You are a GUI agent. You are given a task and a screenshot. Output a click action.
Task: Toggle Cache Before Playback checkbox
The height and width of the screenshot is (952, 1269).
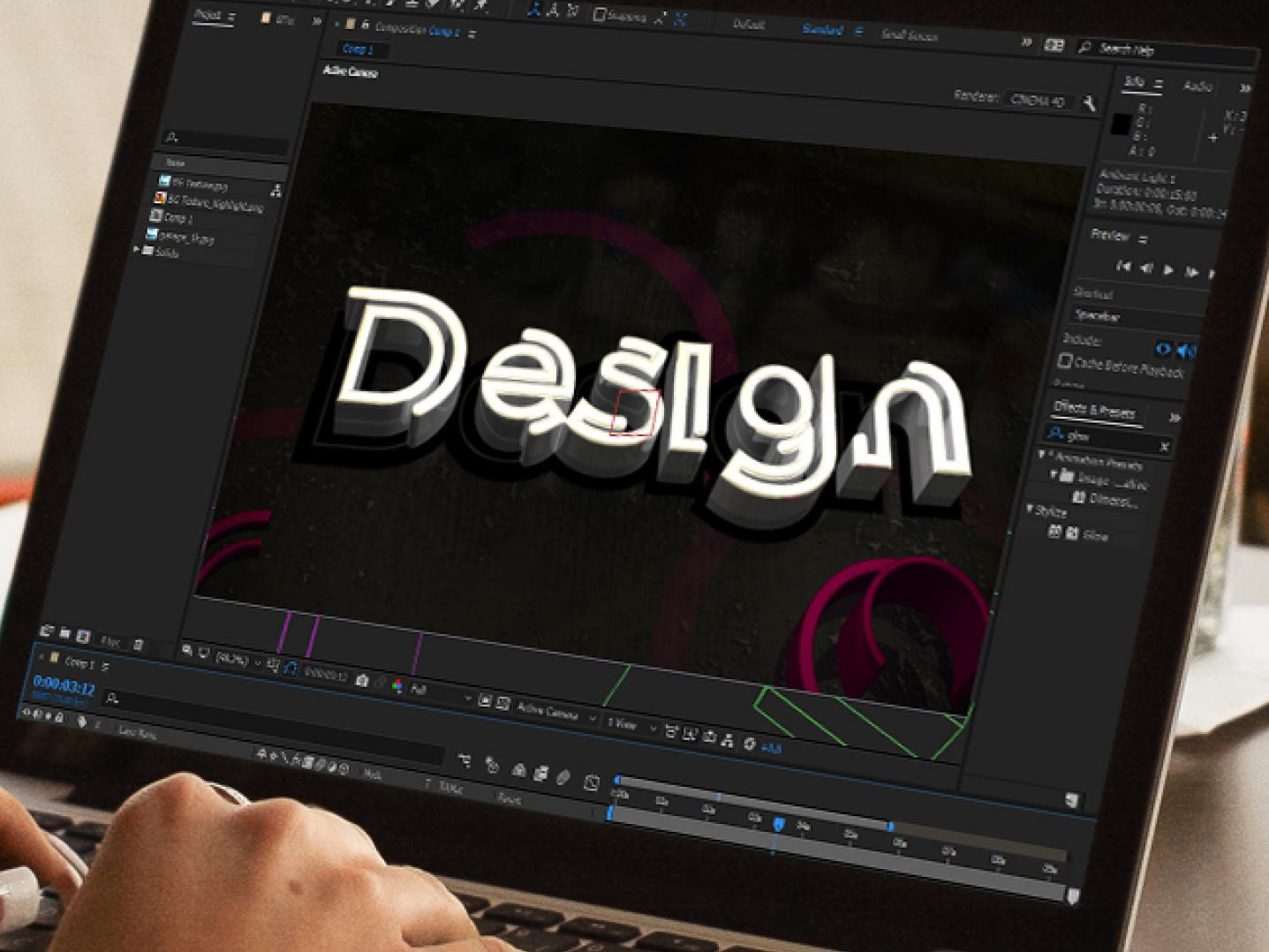click(1065, 360)
